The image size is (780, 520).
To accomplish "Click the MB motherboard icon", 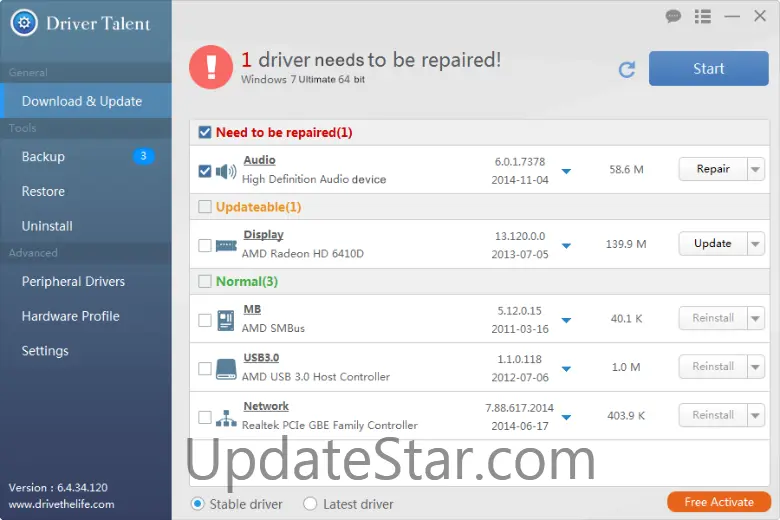I will click(226, 320).
